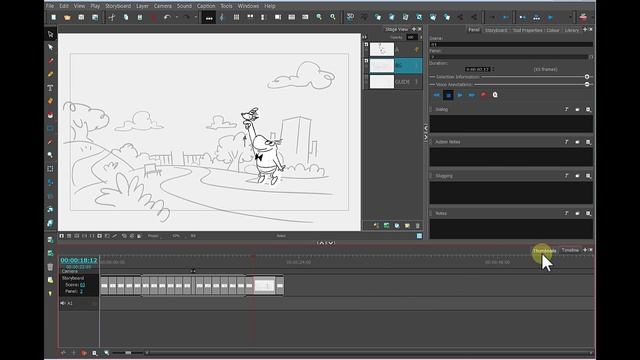Click the delete voice annotation icon

click(495, 95)
